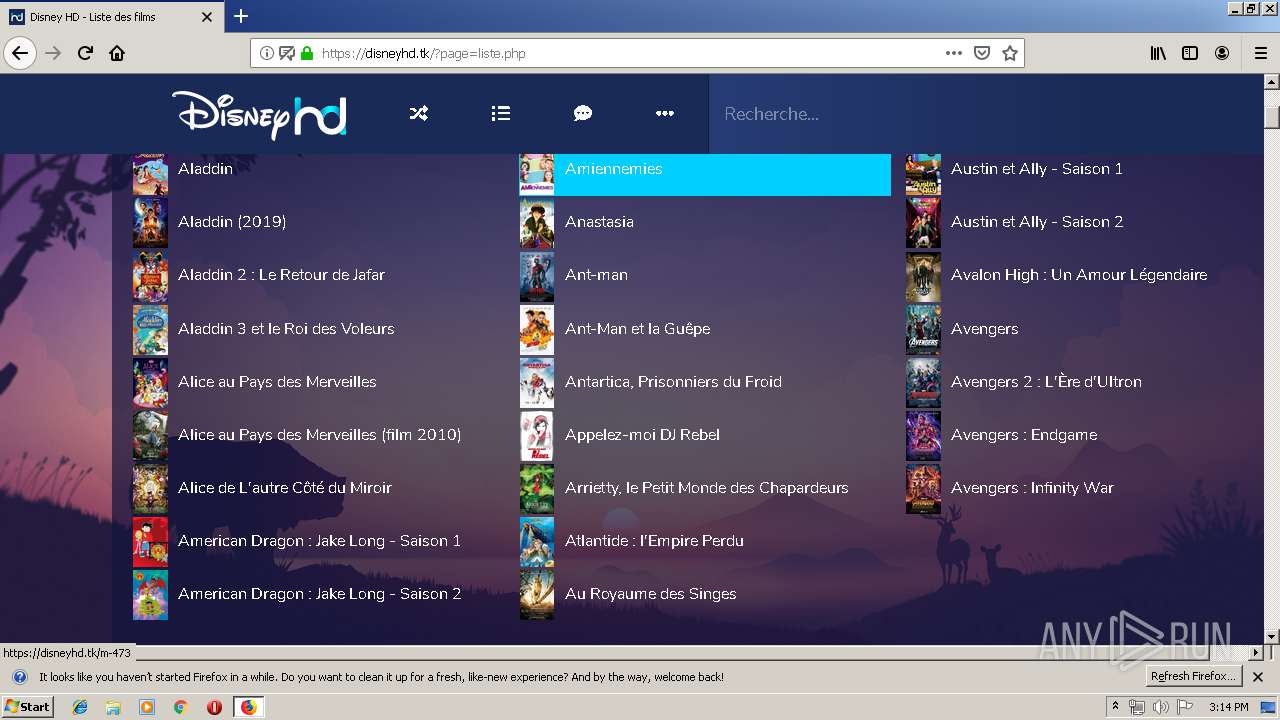This screenshot has width=1280, height=720.
Task: Open a new browser tab
Action: tap(241, 16)
